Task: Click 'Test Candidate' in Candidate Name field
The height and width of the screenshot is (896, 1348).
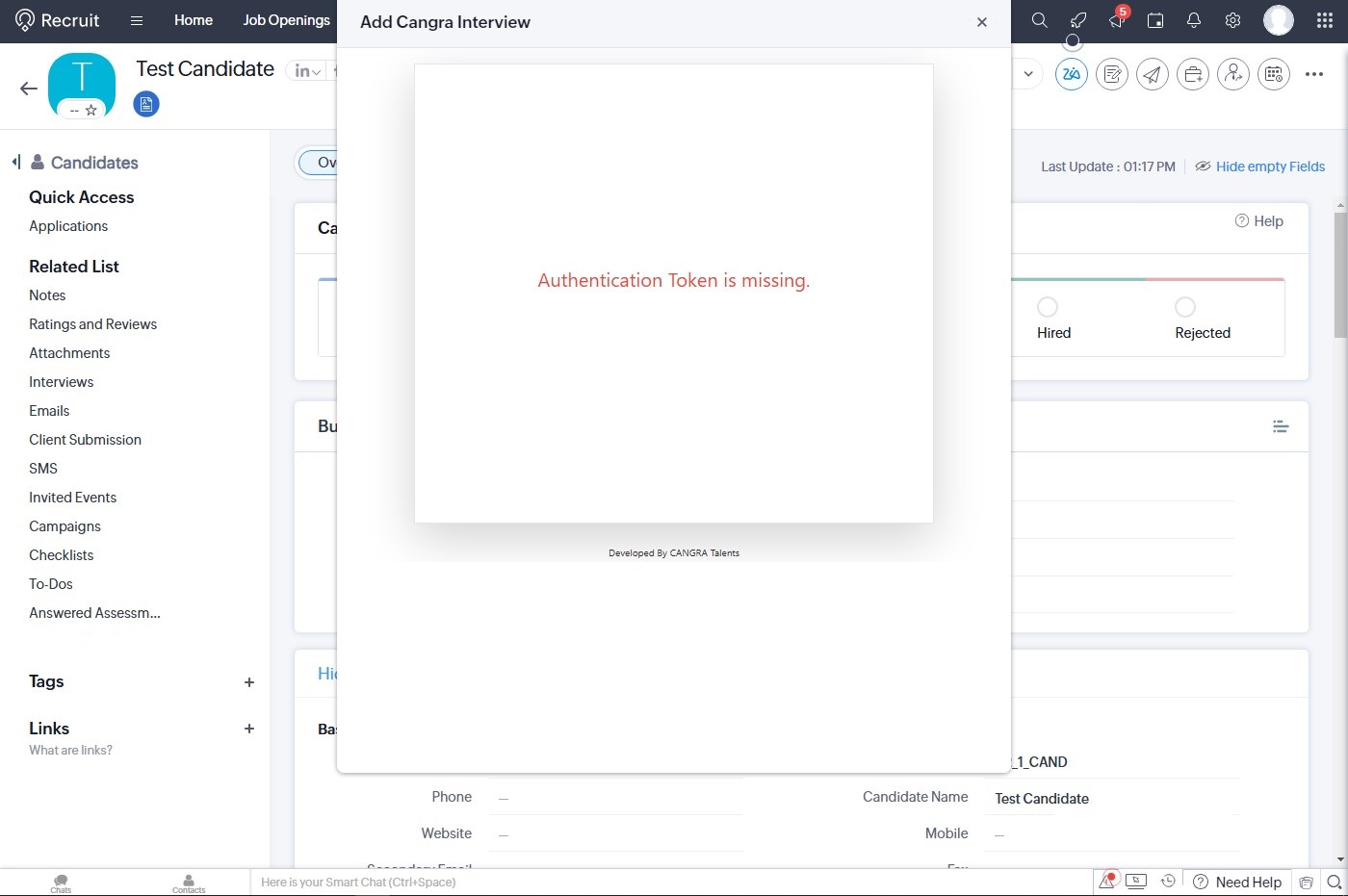Action: point(1042,799)
